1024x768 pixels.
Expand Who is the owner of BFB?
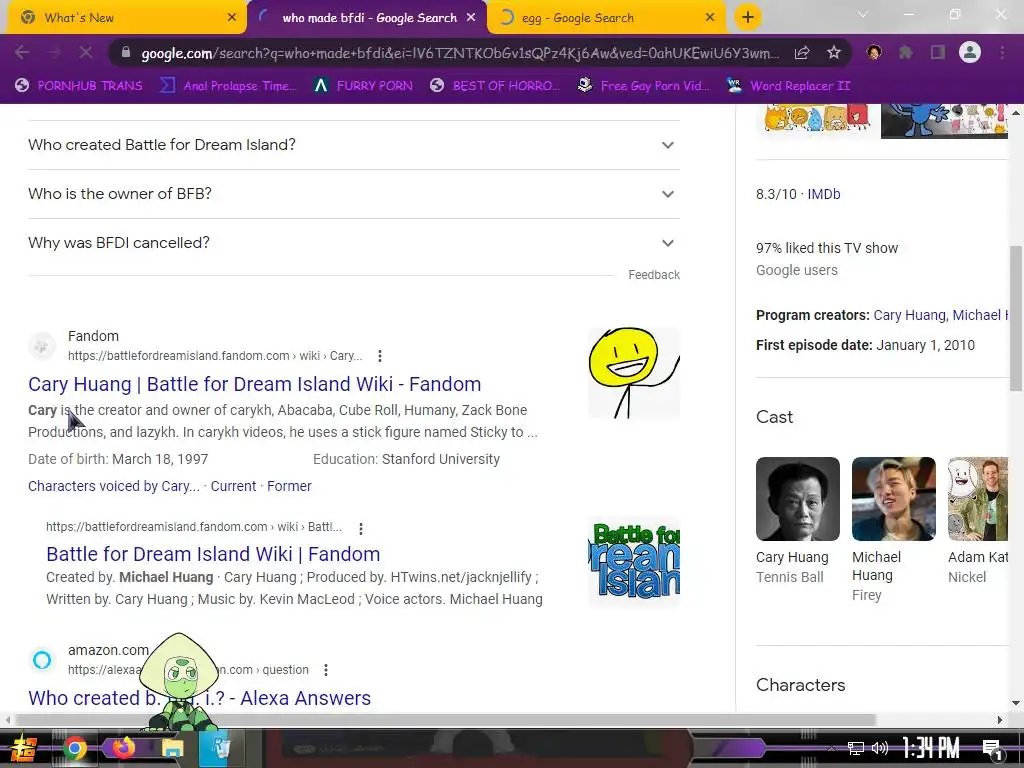(x=354, y=194)
